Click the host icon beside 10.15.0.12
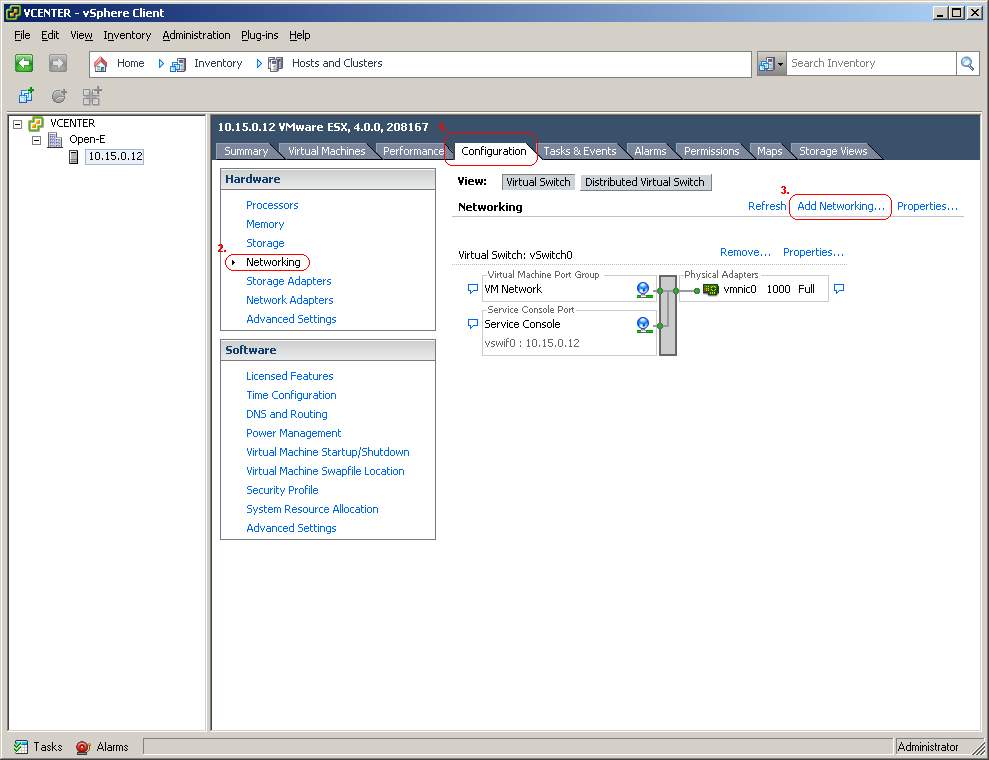This screenshot has width=989, height=760. (73, 156)
